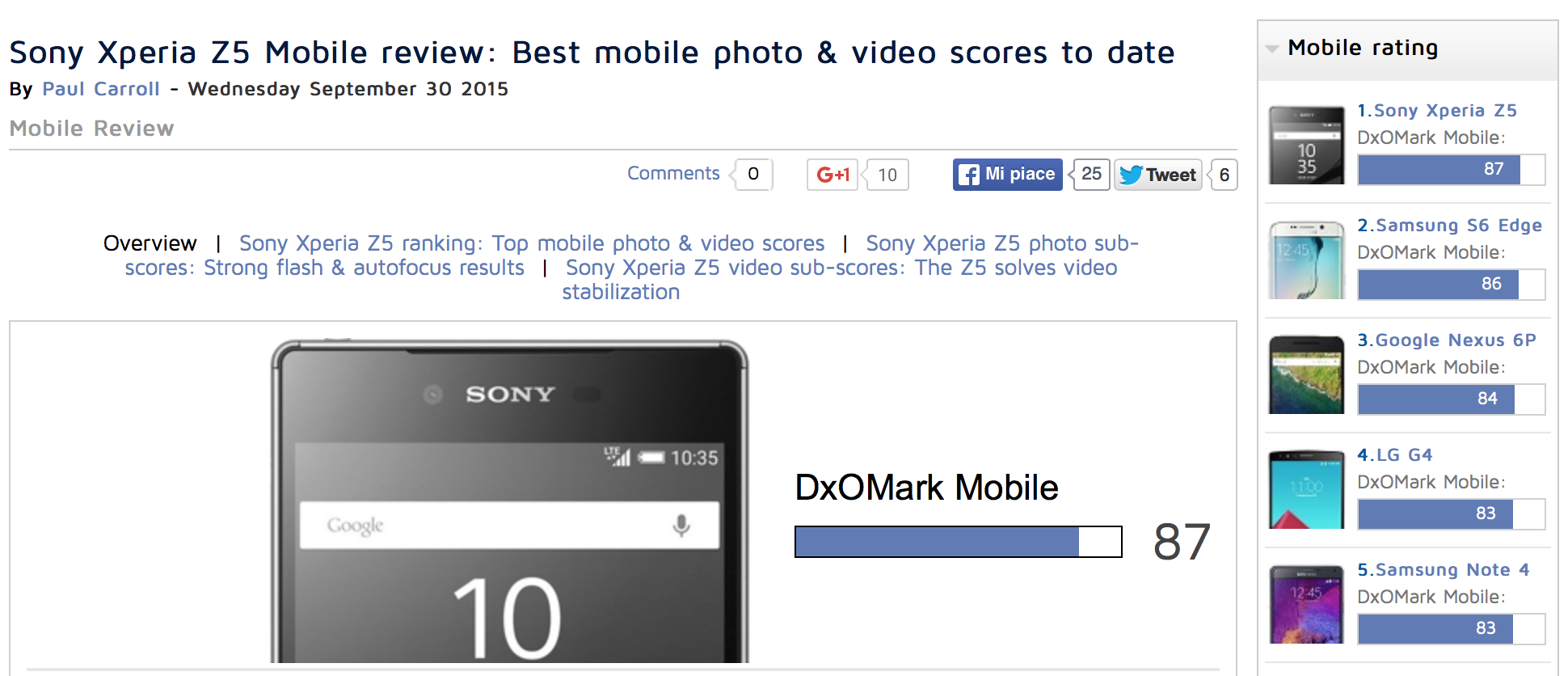Go to Sony Xperia Z5 ranking section

tap(532, 243)
